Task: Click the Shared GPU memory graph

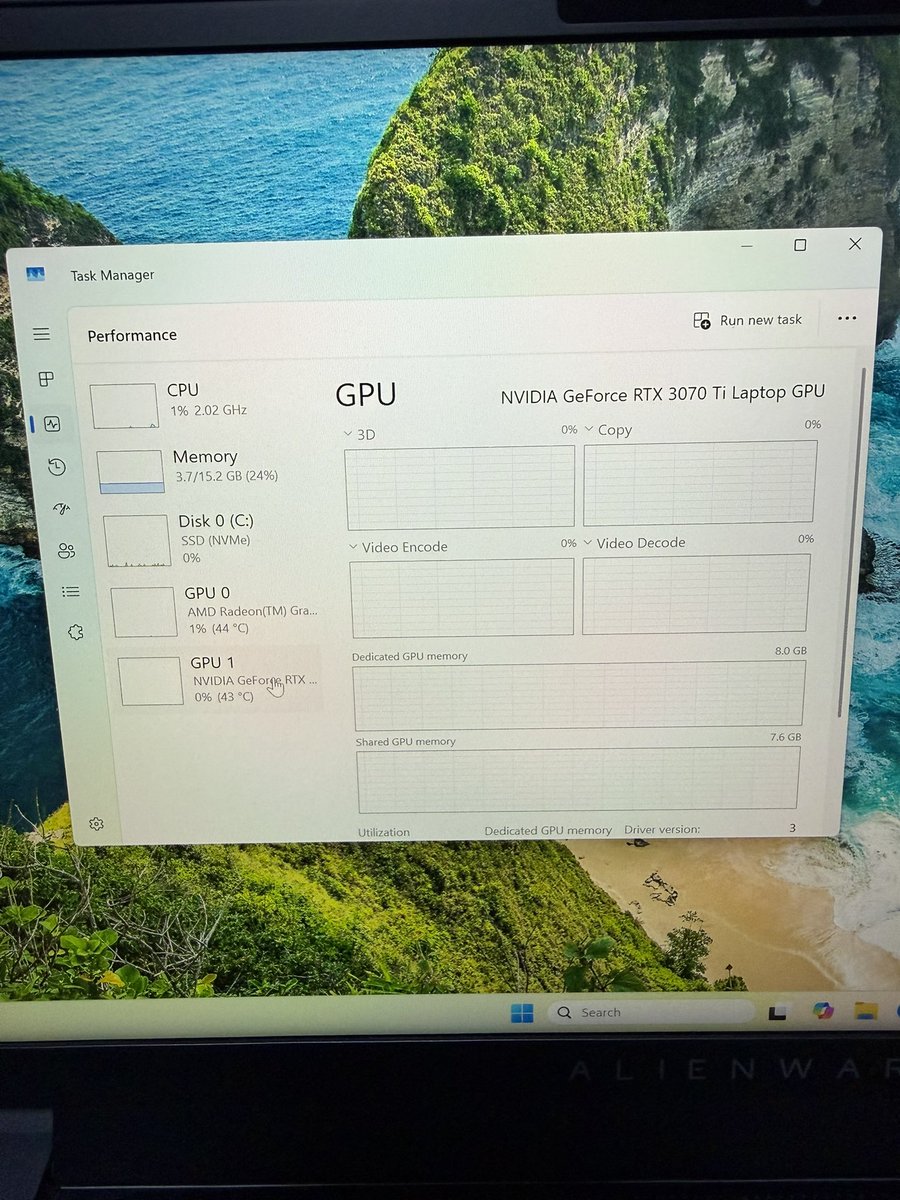Action: (579, 779)
